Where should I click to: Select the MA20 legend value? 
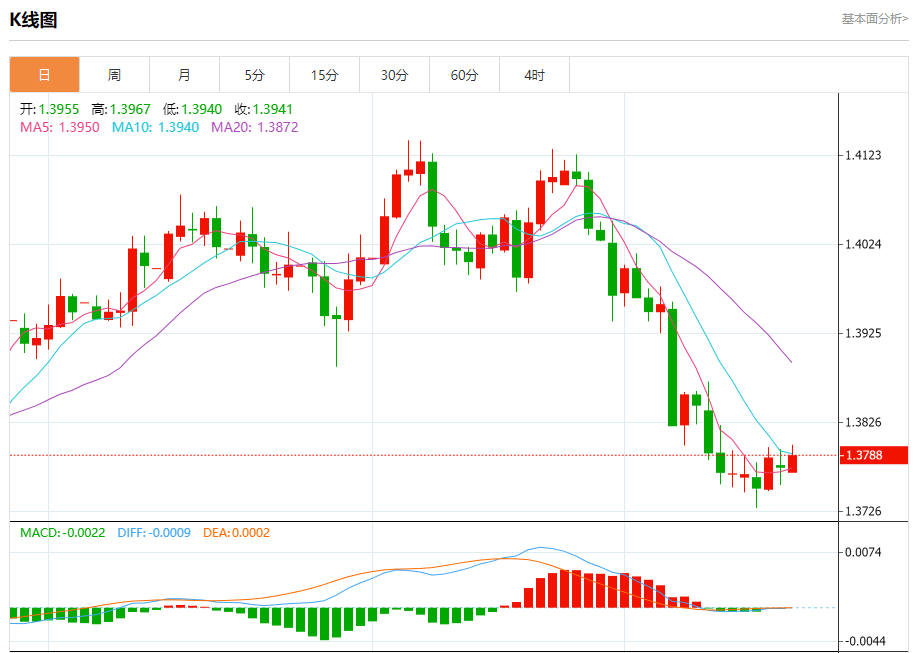[254, 127]
